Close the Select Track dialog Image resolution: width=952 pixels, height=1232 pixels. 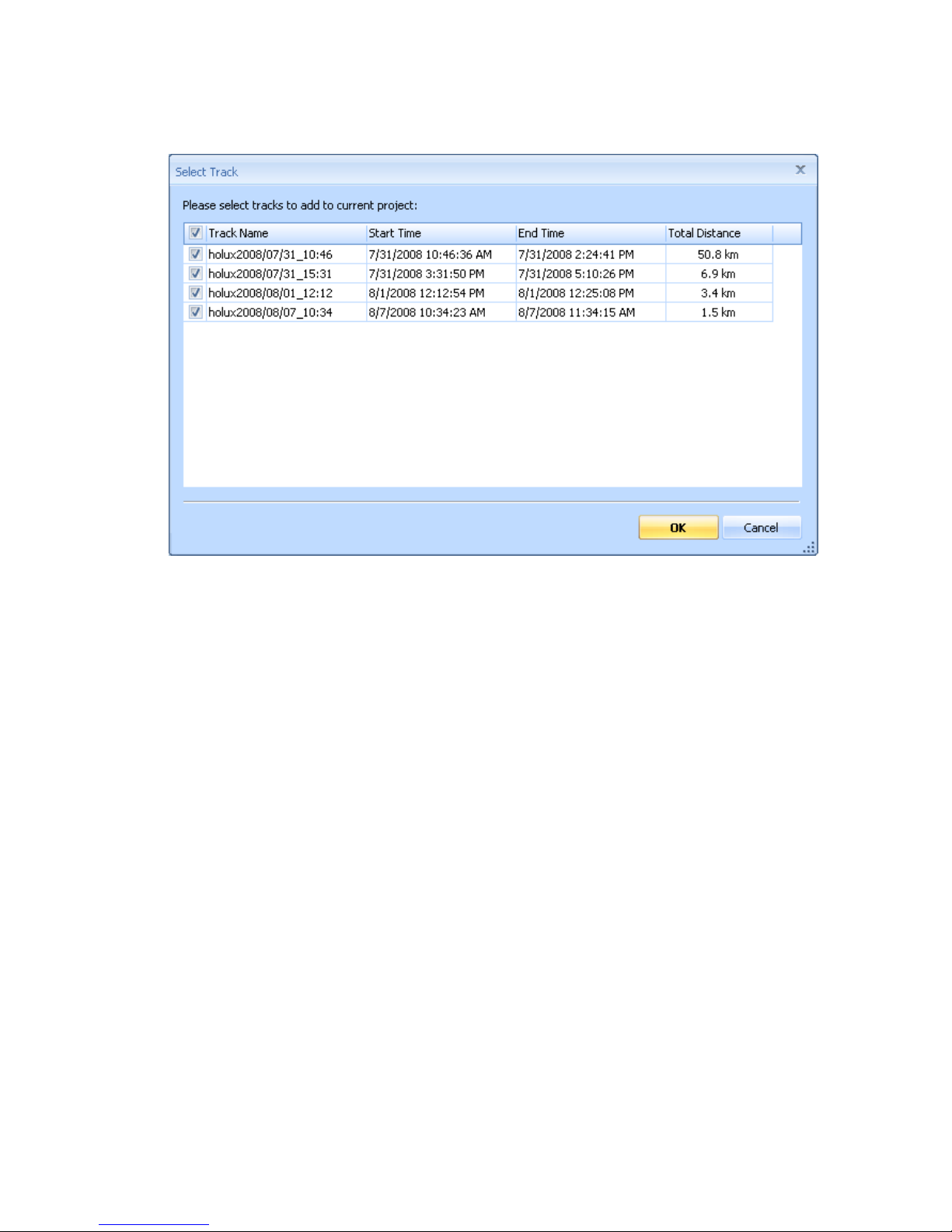(x=800, y=170)
